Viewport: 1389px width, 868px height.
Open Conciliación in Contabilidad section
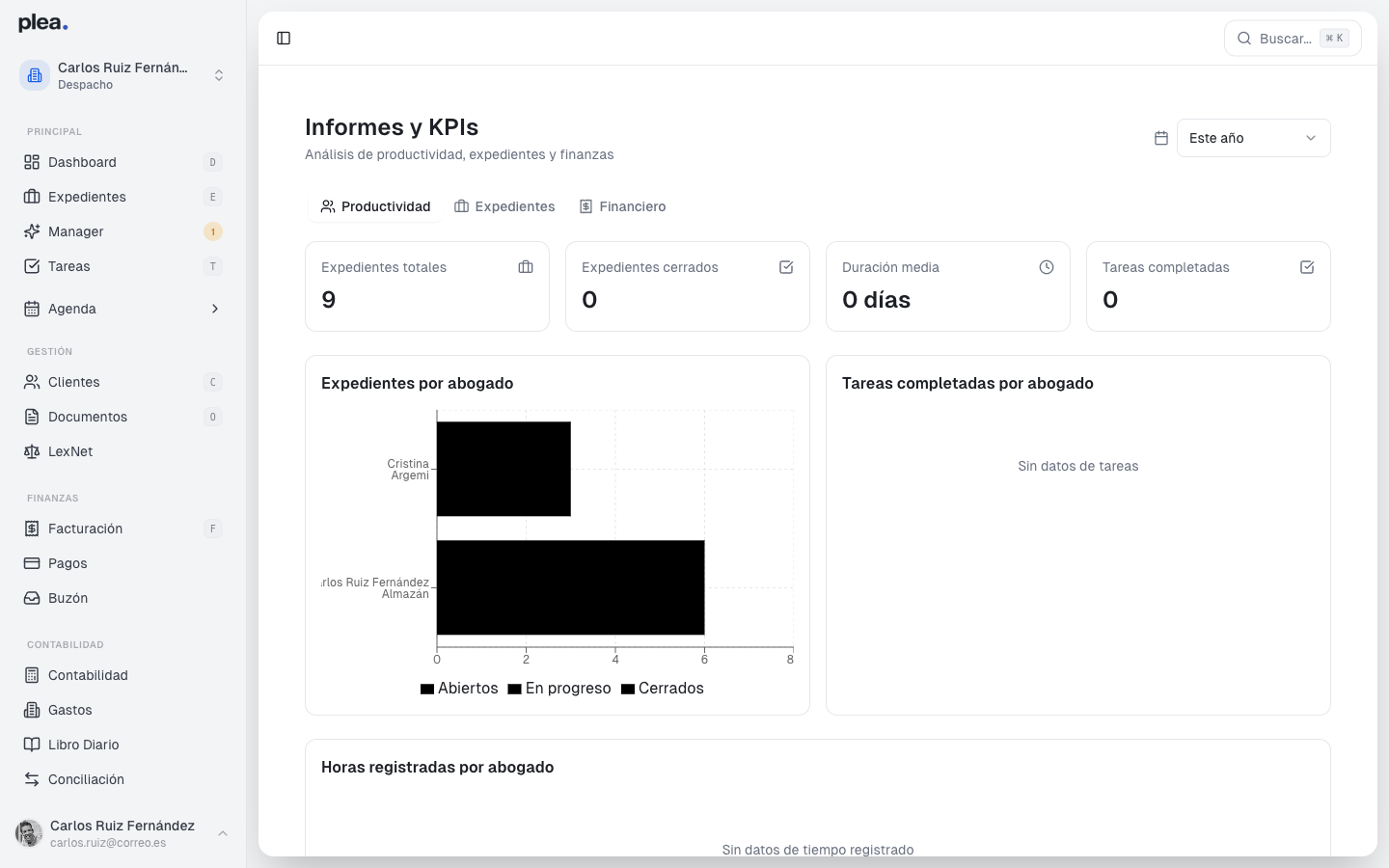pos(85,779)
